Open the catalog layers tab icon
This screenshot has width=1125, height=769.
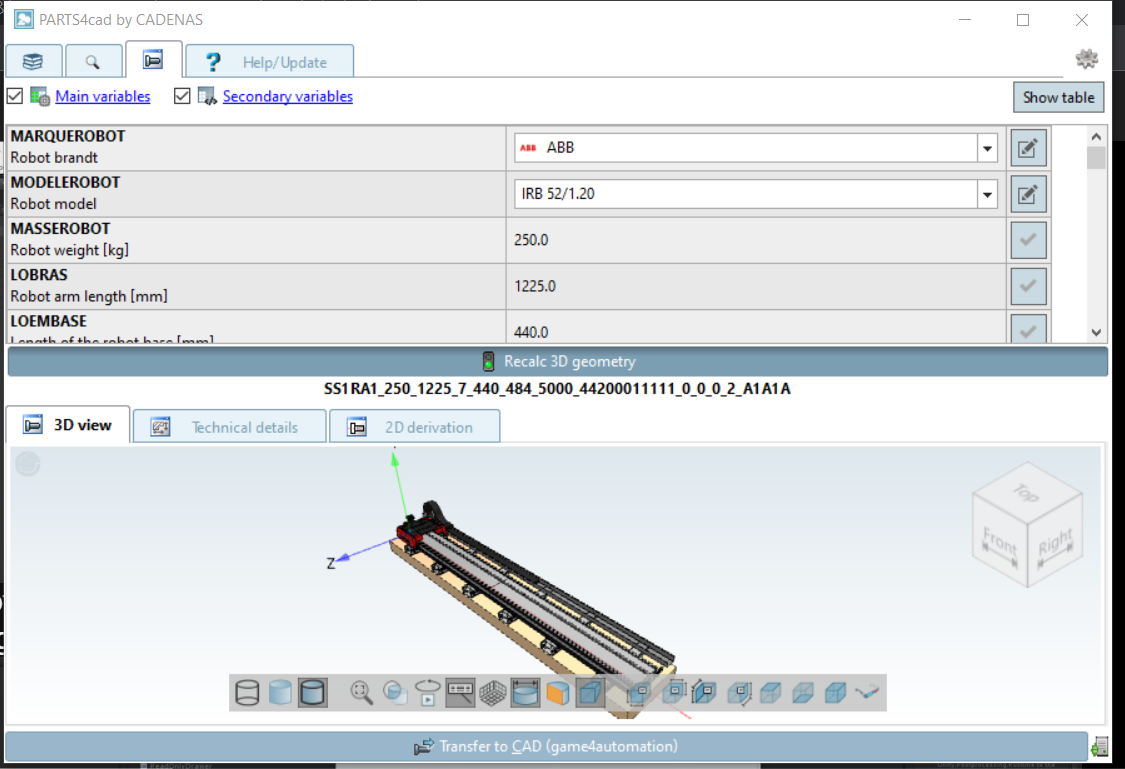pyautogui.click(x=33, y=62)
